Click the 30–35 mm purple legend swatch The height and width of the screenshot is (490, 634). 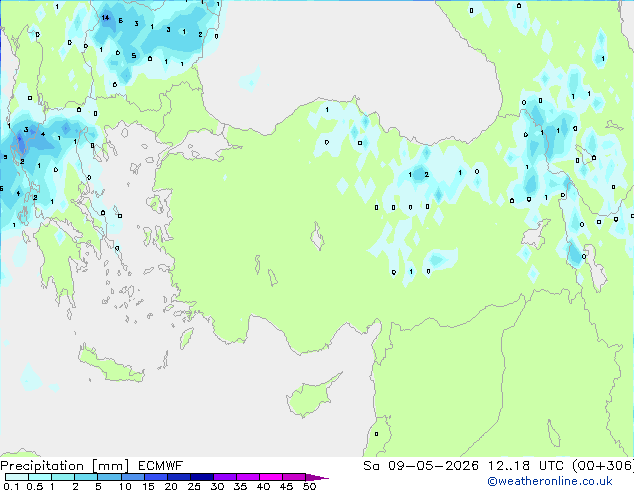pyautogui.click(x=224, y=477)
